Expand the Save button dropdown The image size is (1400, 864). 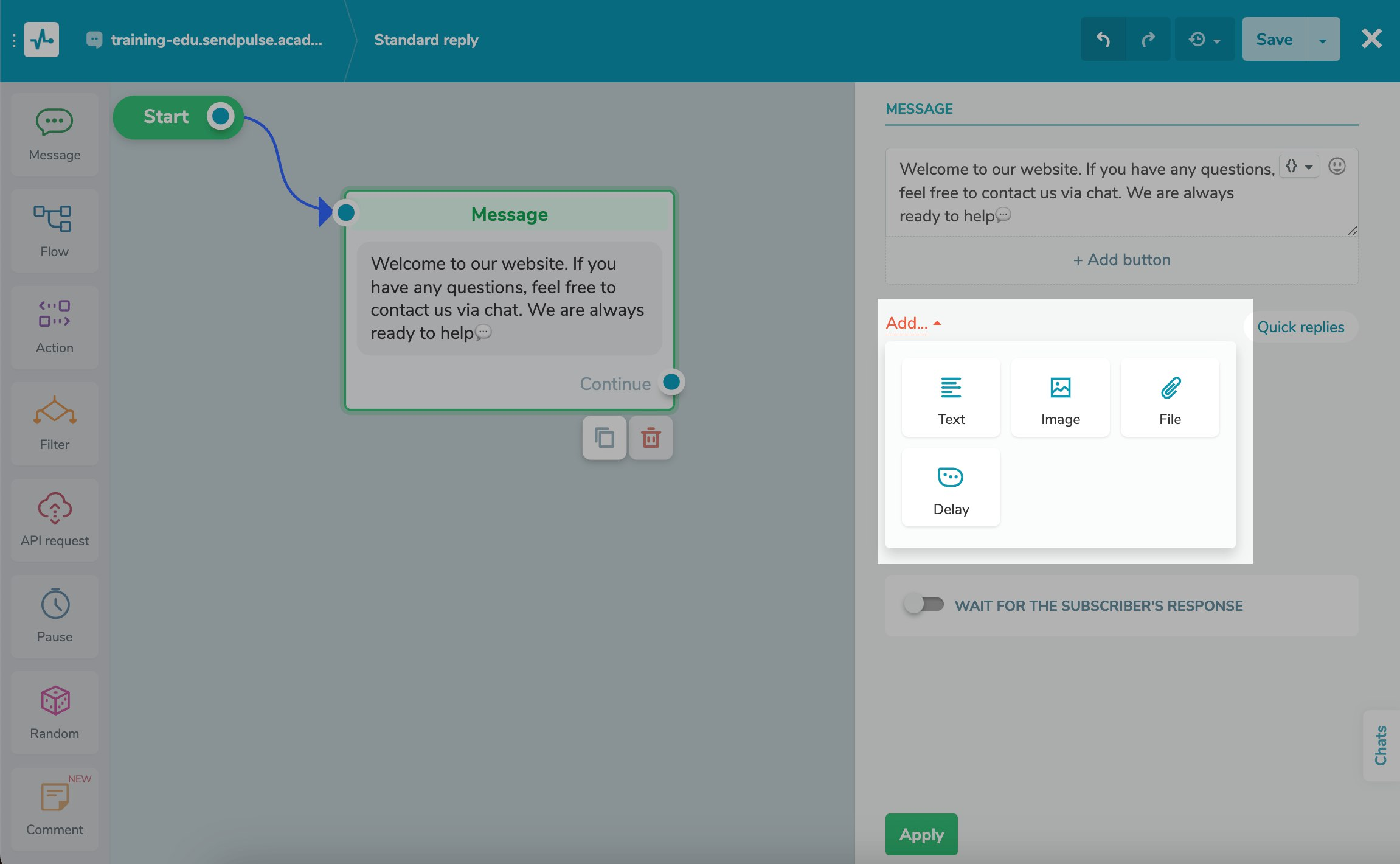click(1322, 39)
